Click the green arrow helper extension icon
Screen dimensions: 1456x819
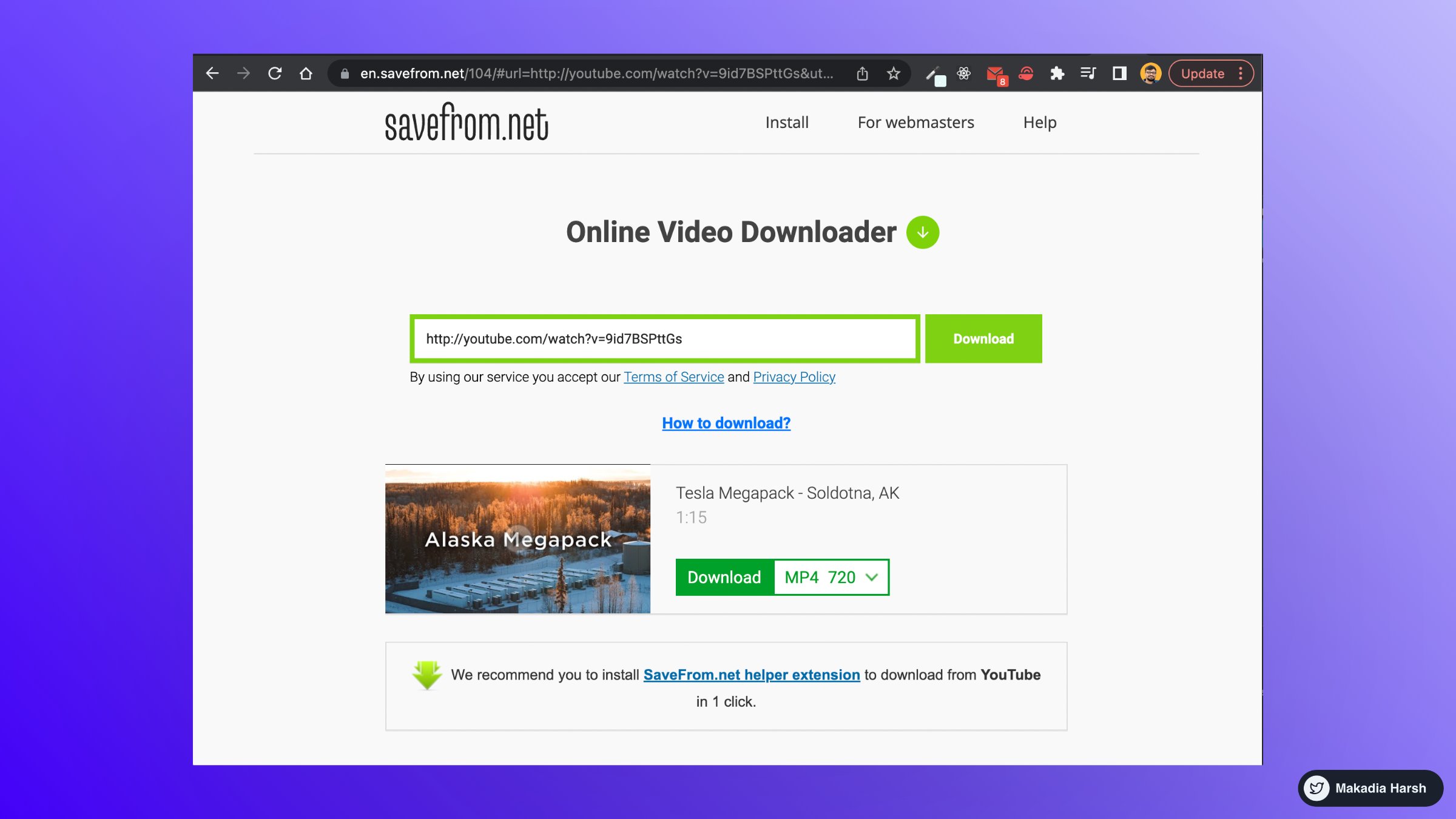pyautogui.click(x=426, y=675)
